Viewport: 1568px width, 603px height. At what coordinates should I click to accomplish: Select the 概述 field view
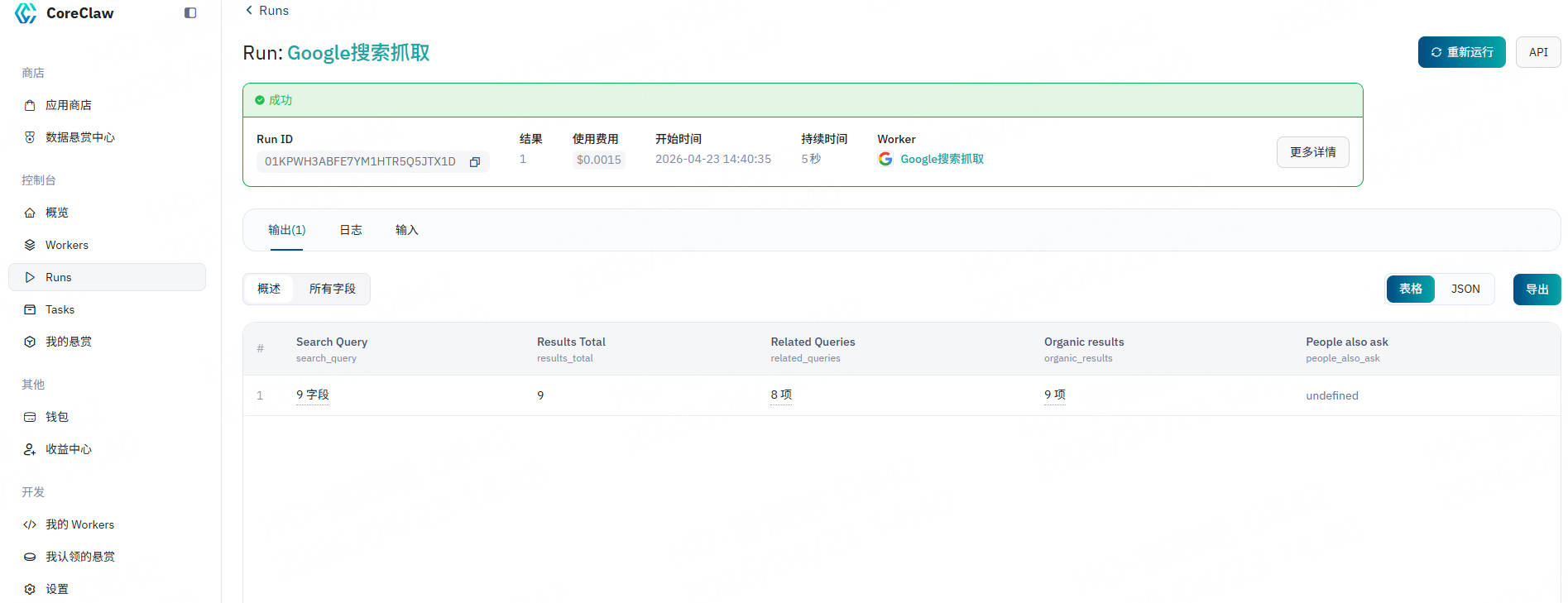tap(269, 290)
